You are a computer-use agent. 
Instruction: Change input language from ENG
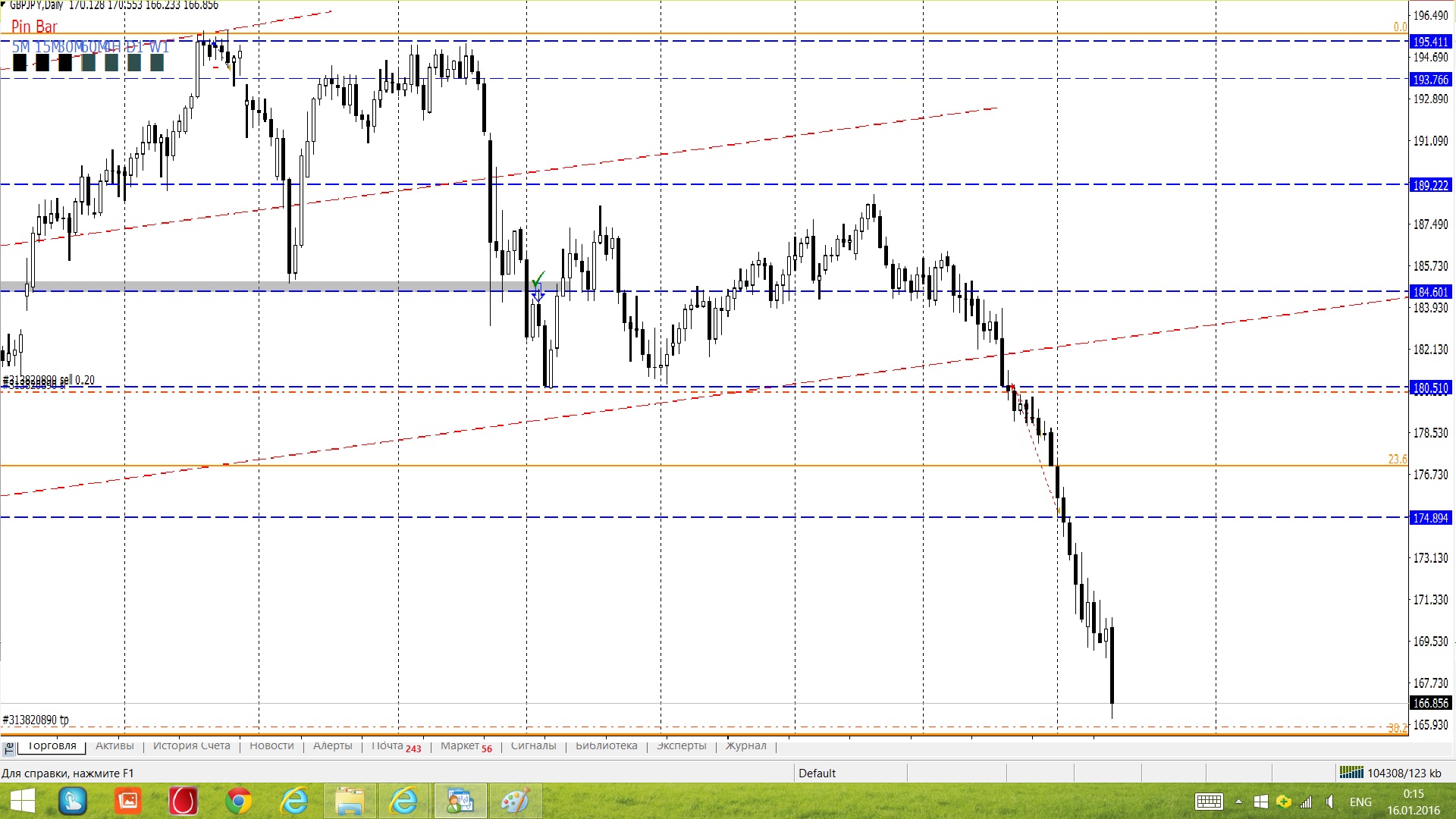coord(1360,802)
